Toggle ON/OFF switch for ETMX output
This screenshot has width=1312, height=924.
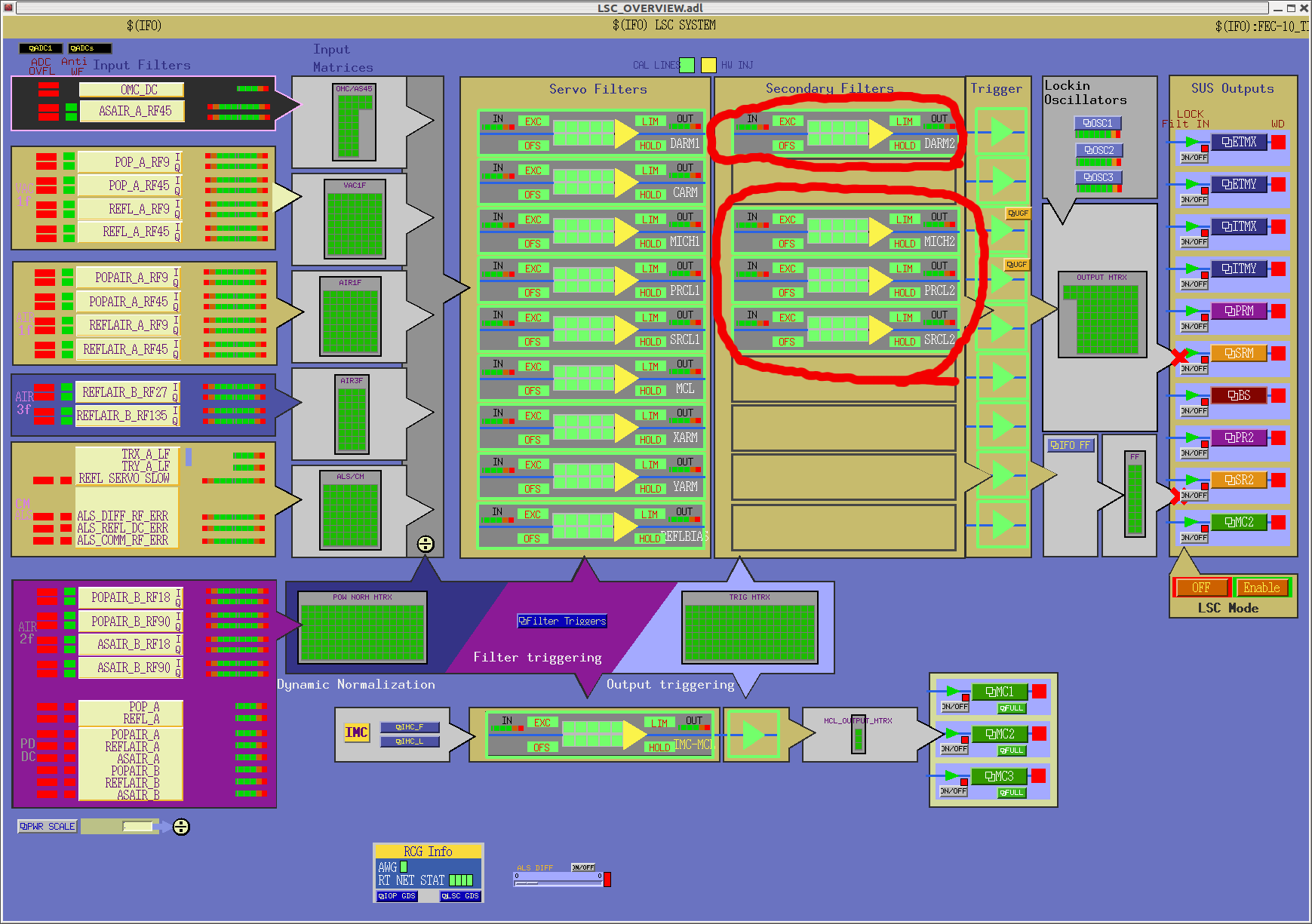point(1194,158)
